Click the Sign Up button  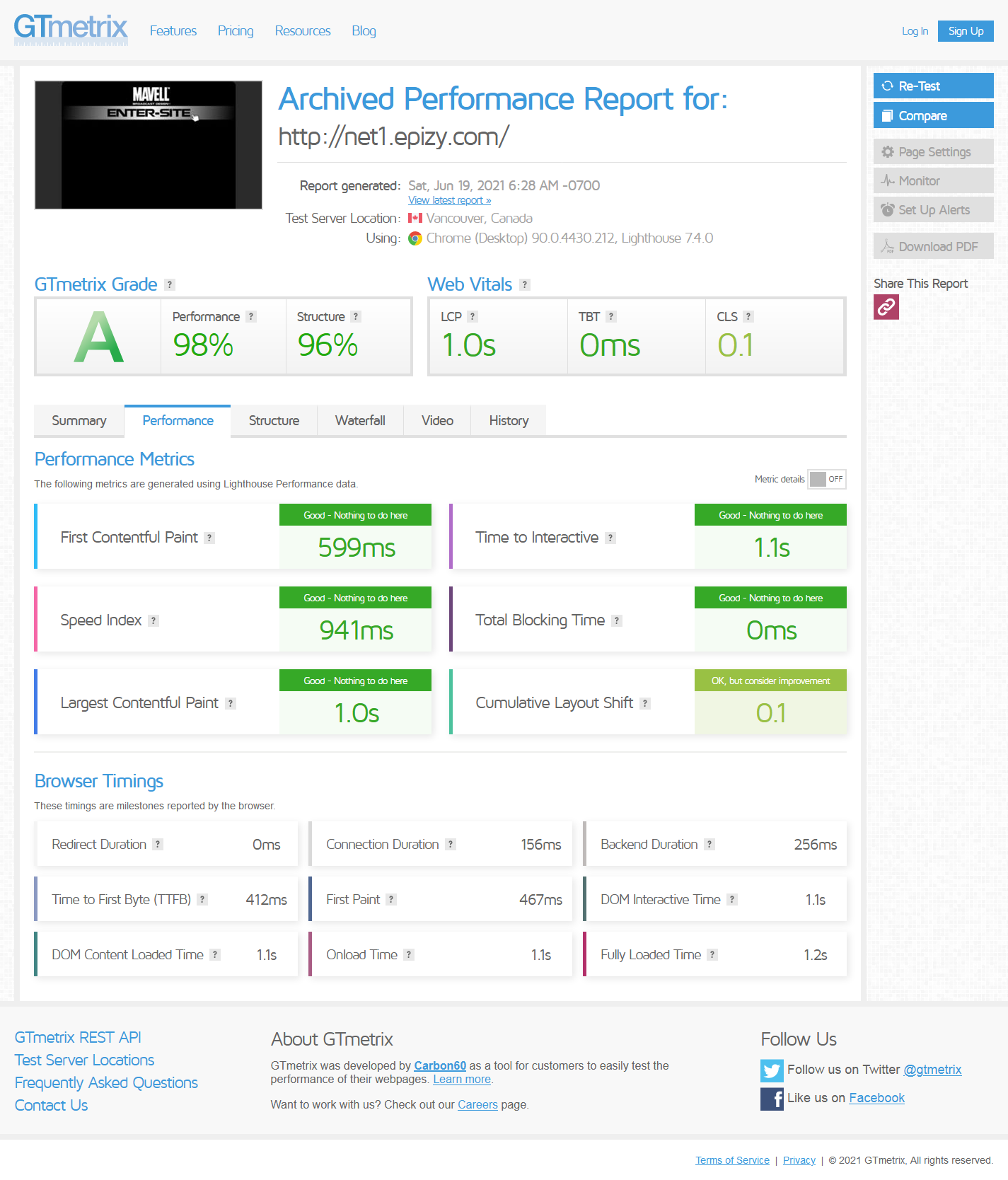point(966,31)
